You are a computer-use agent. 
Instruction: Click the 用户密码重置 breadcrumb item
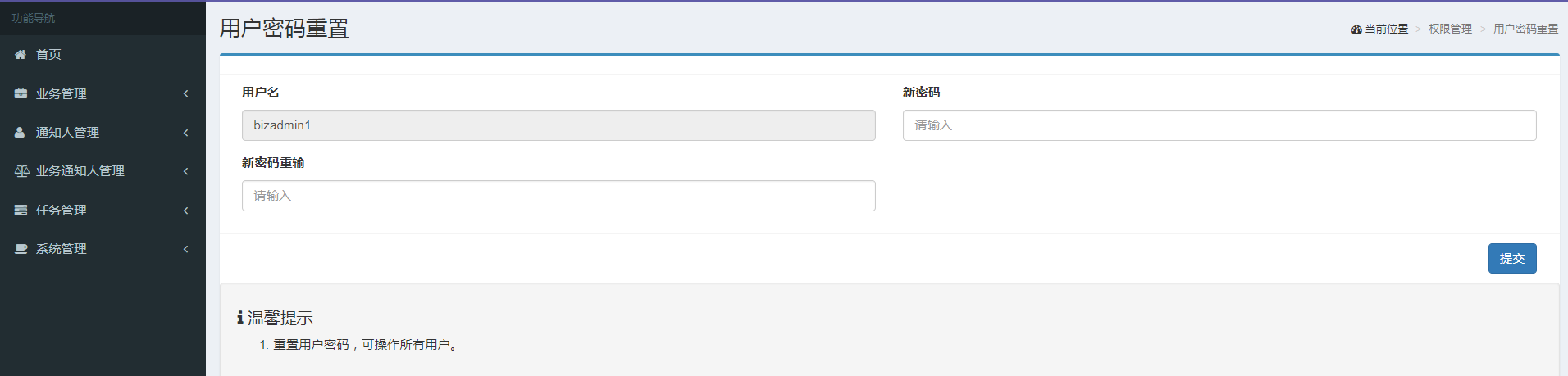[1525, 29]
